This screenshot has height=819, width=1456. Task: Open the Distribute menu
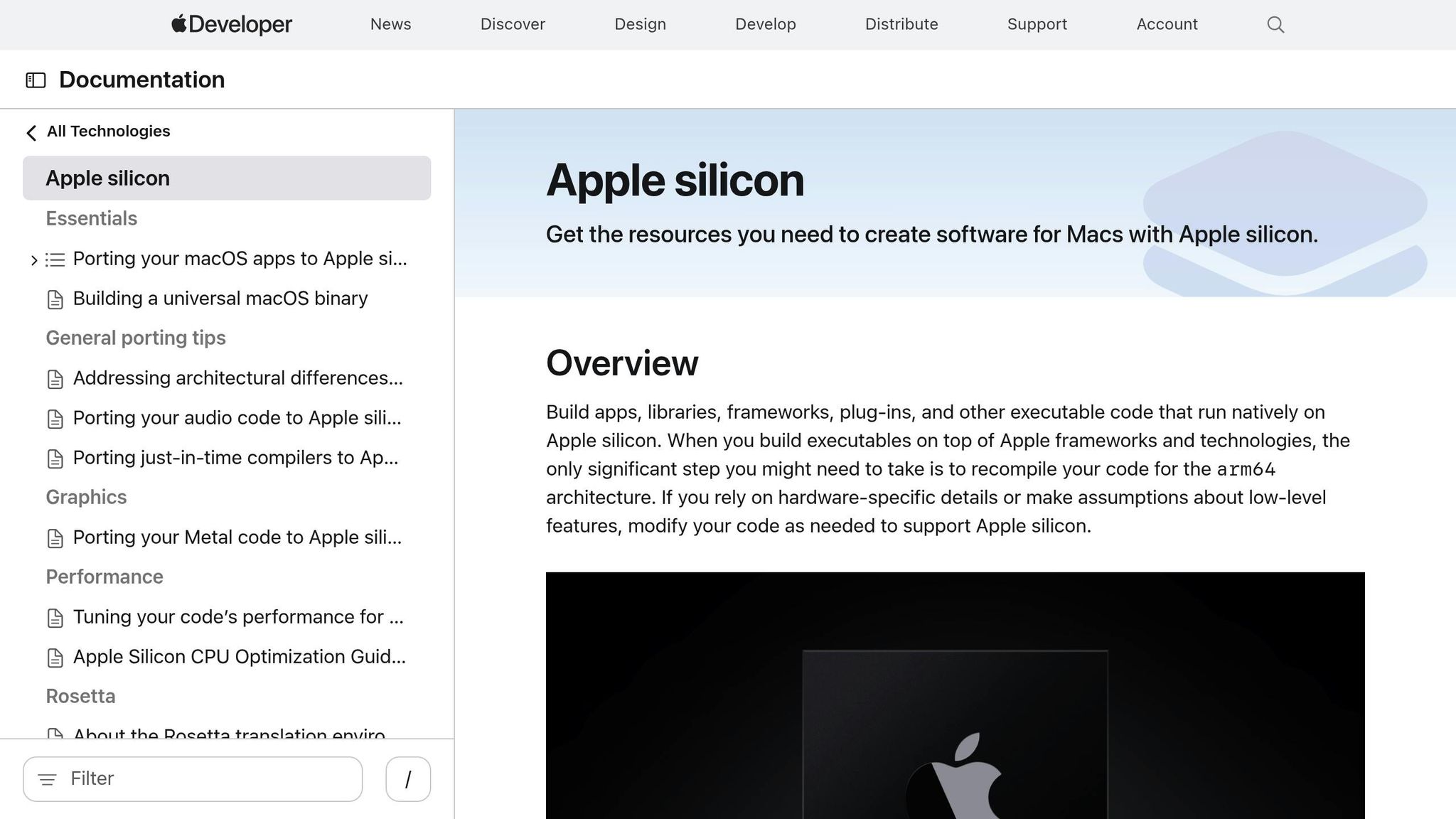coord(901,25)
